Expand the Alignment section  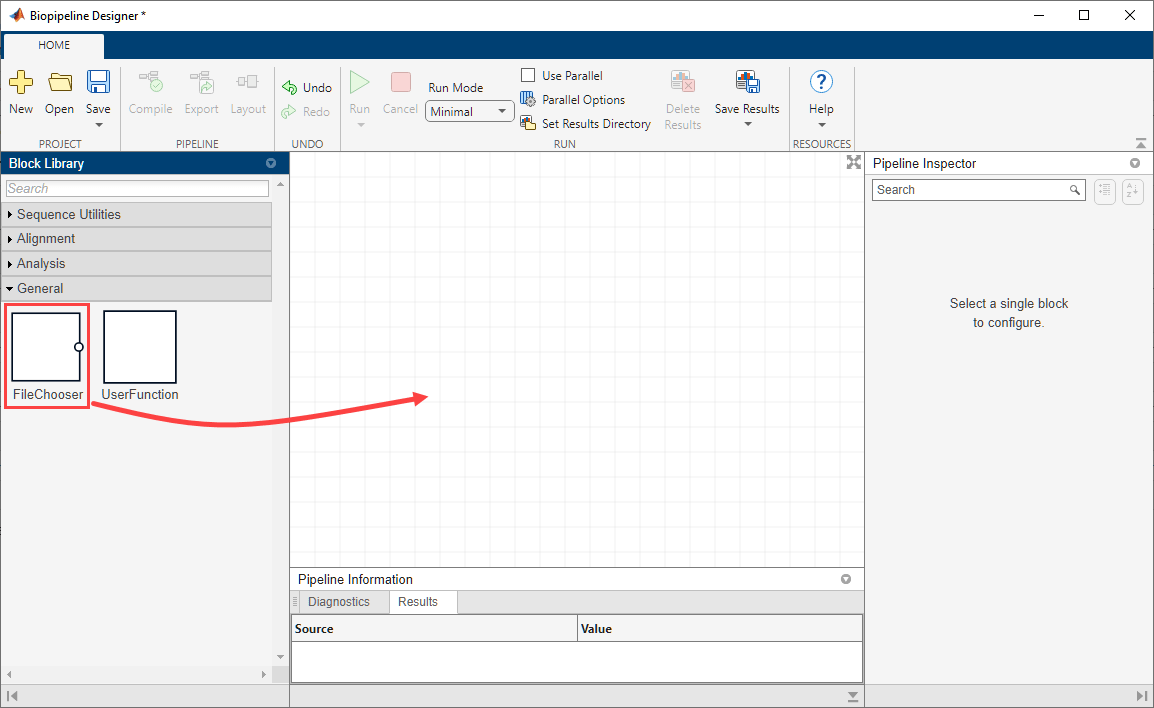138,238
